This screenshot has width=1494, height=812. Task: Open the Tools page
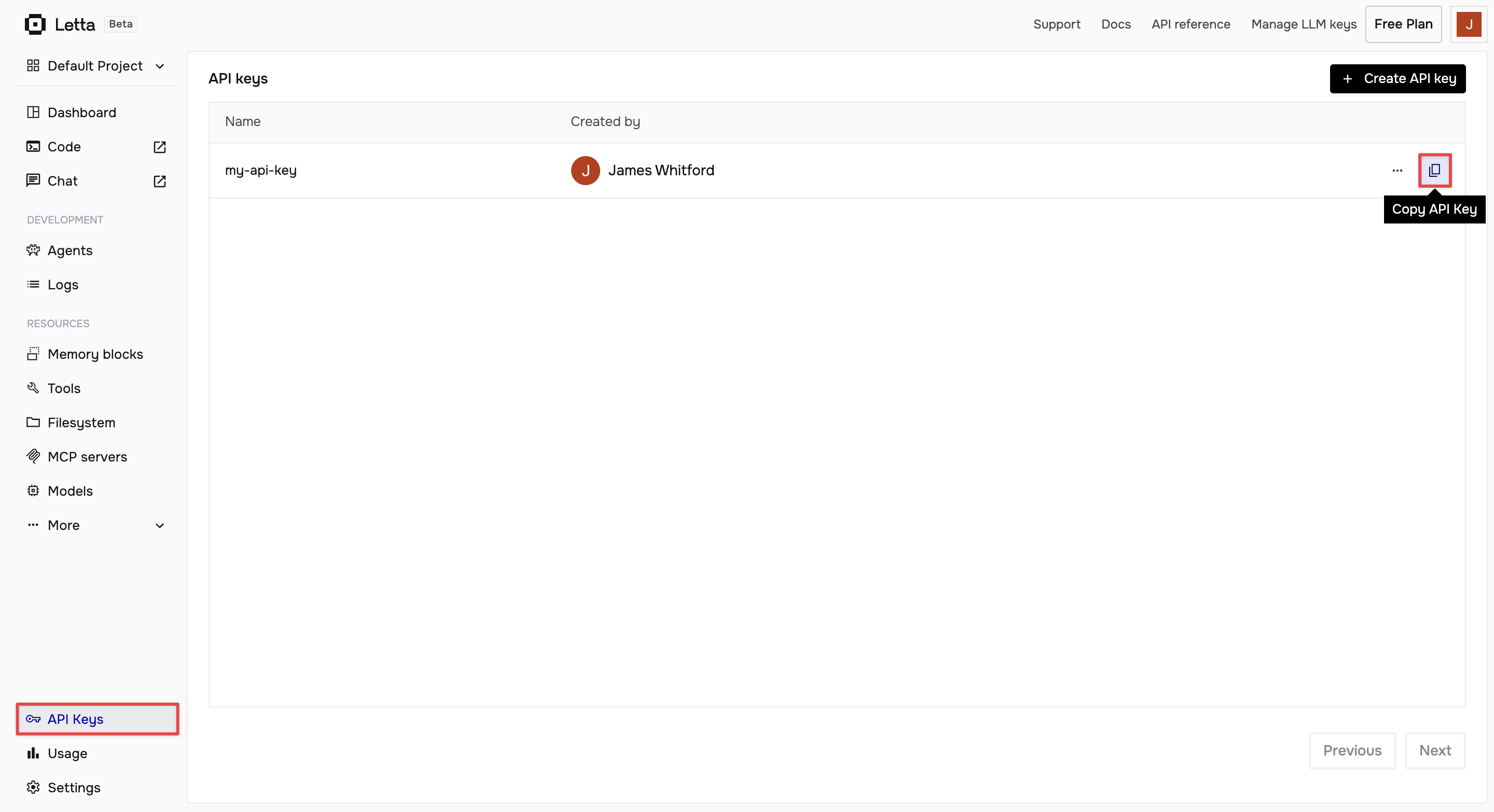[64, 388]
